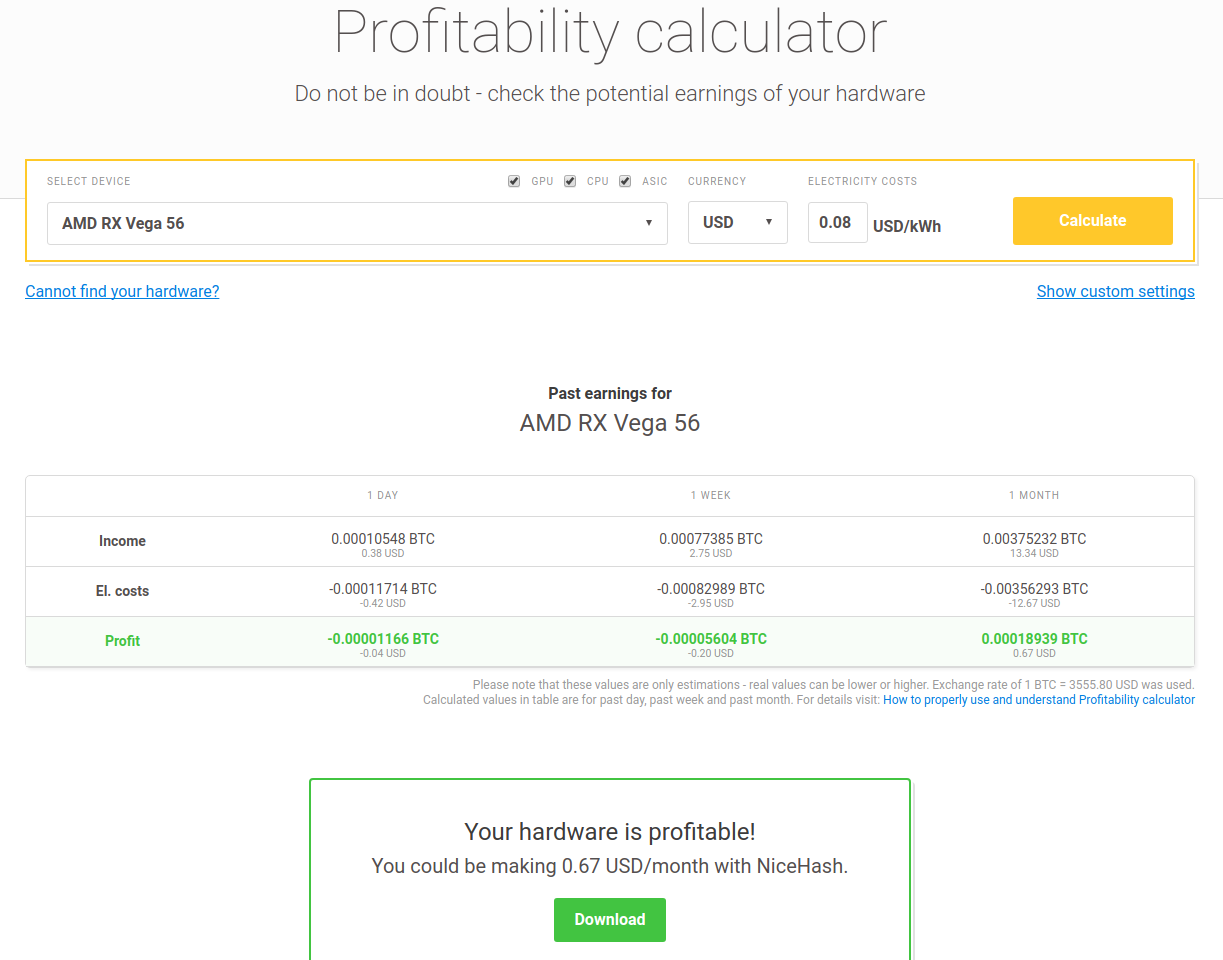
Task: Click the 1 month profit '0.00018939 BTC'
Action: [1034, 638]
